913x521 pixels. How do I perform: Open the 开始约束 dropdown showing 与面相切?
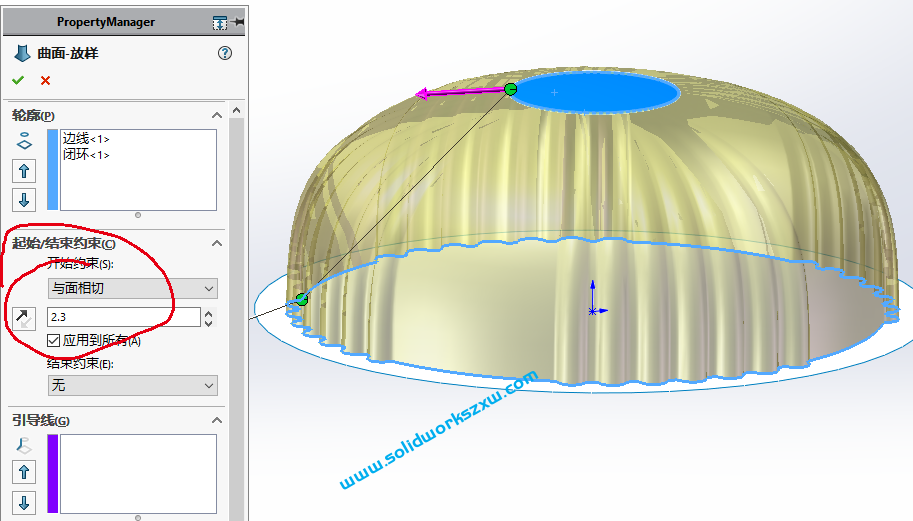133,288
